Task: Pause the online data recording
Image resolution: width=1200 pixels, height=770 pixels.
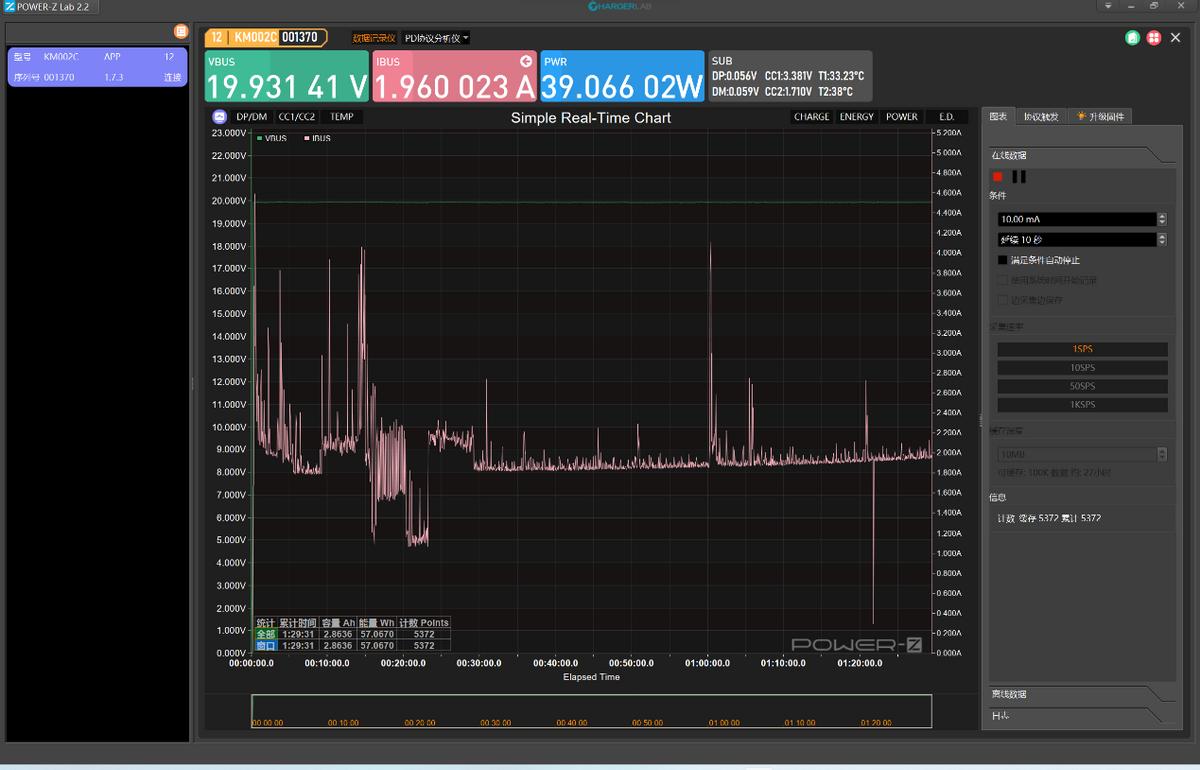Action: (1019, 177)
